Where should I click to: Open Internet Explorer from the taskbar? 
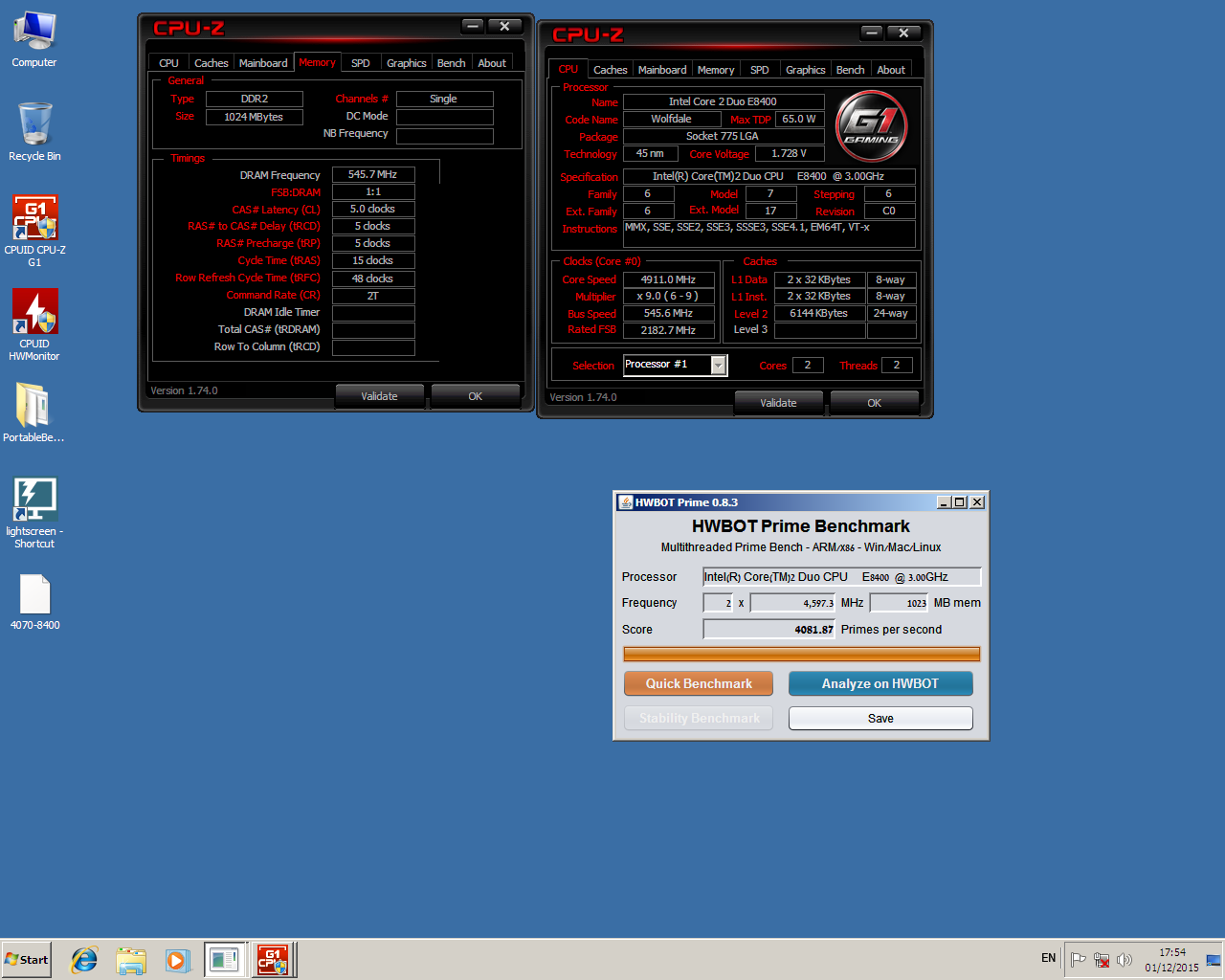84,960
